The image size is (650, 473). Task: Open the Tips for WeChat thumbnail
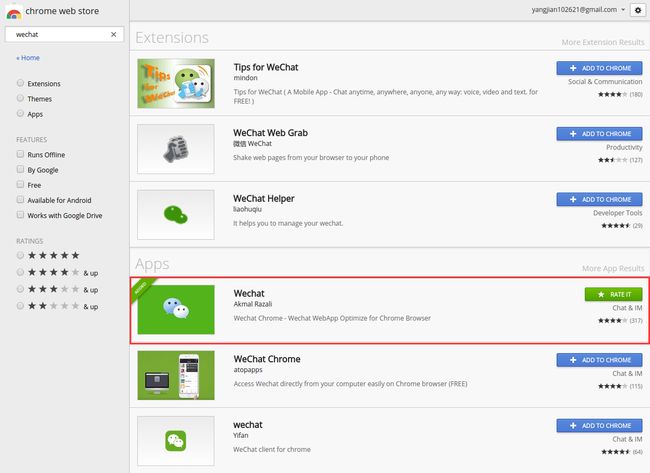(x=176, y=83)
